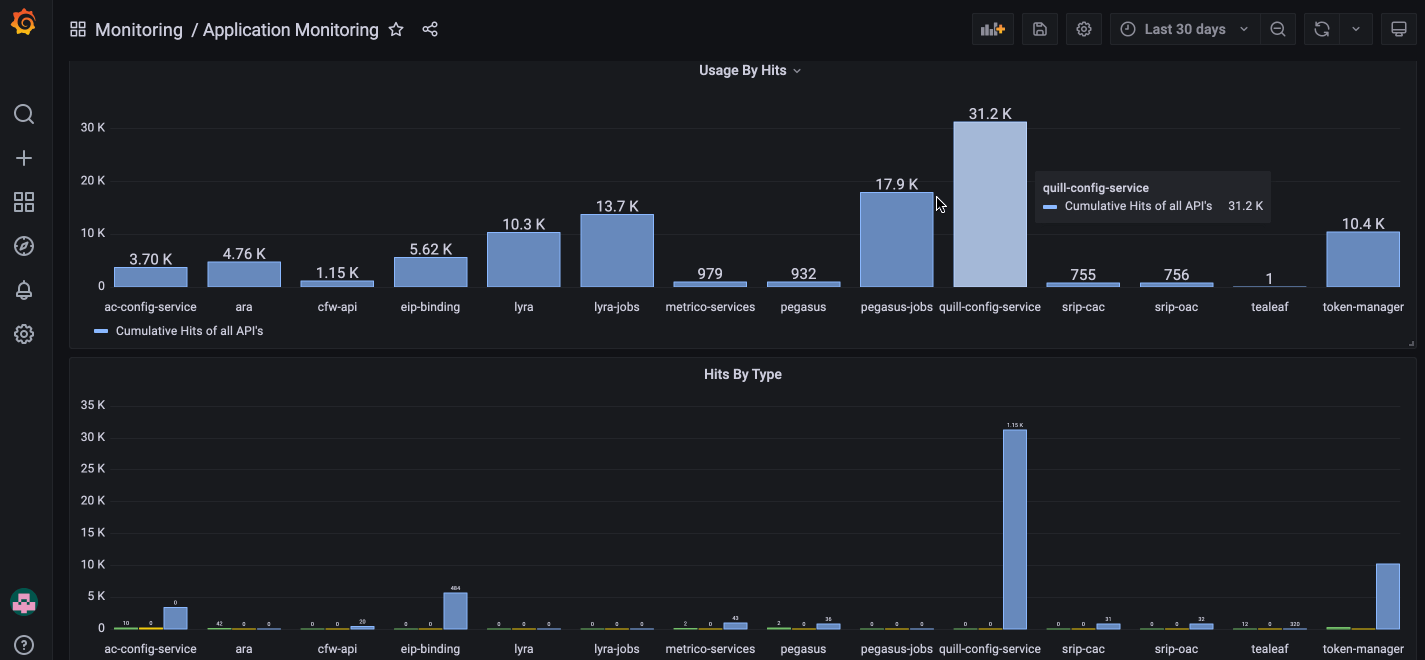Save the dashboard using the save icon
1425x660 pixels.
click(x=1038, y=28)
